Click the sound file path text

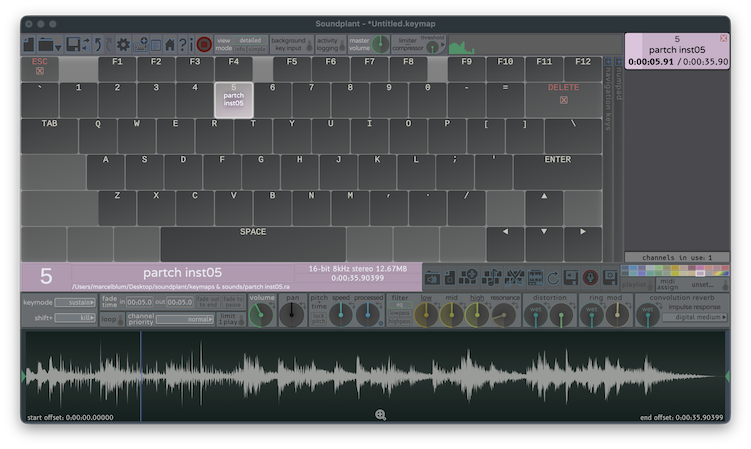pos(181,287)
